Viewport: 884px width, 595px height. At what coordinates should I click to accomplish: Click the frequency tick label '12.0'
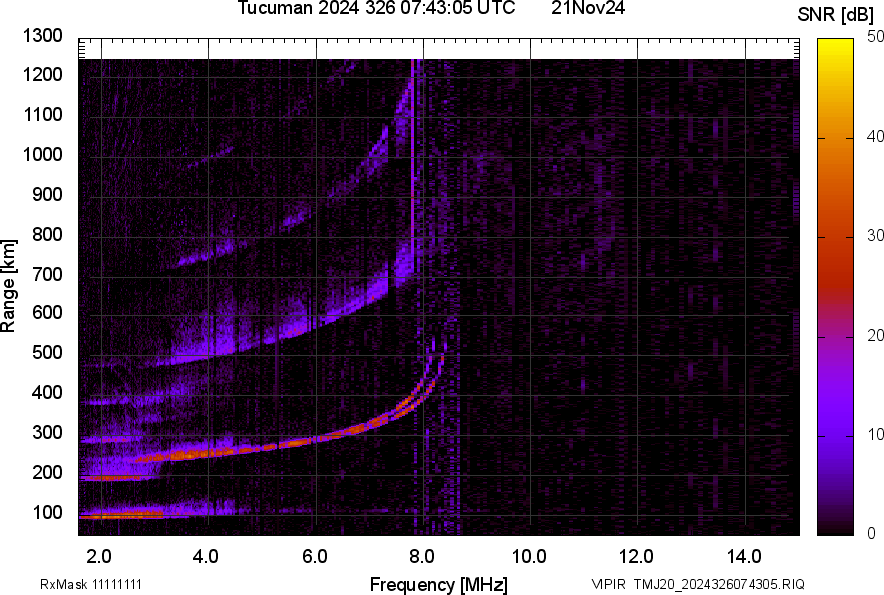637,557
